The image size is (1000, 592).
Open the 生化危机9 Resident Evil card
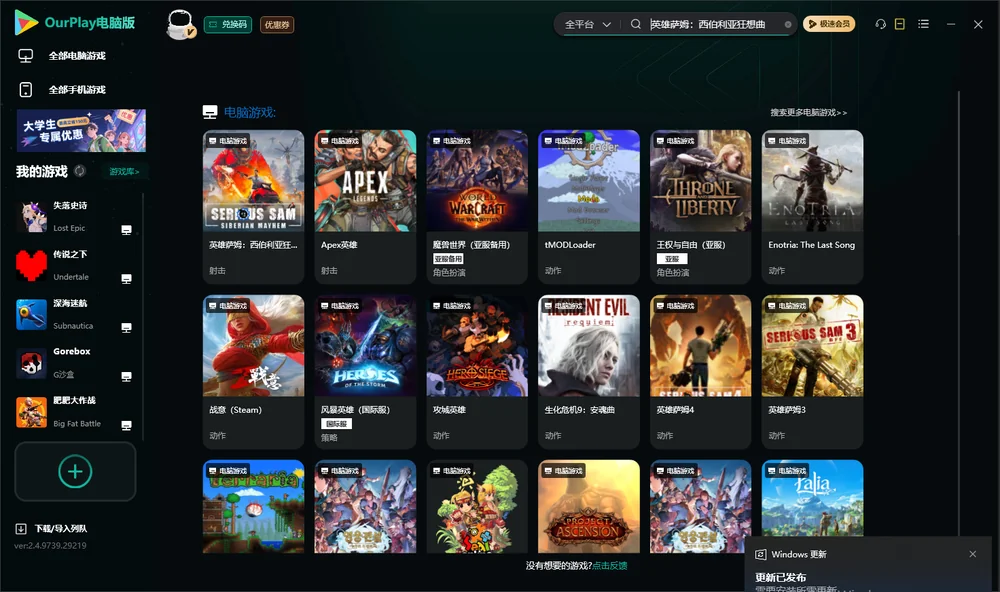tap(589, 372)
